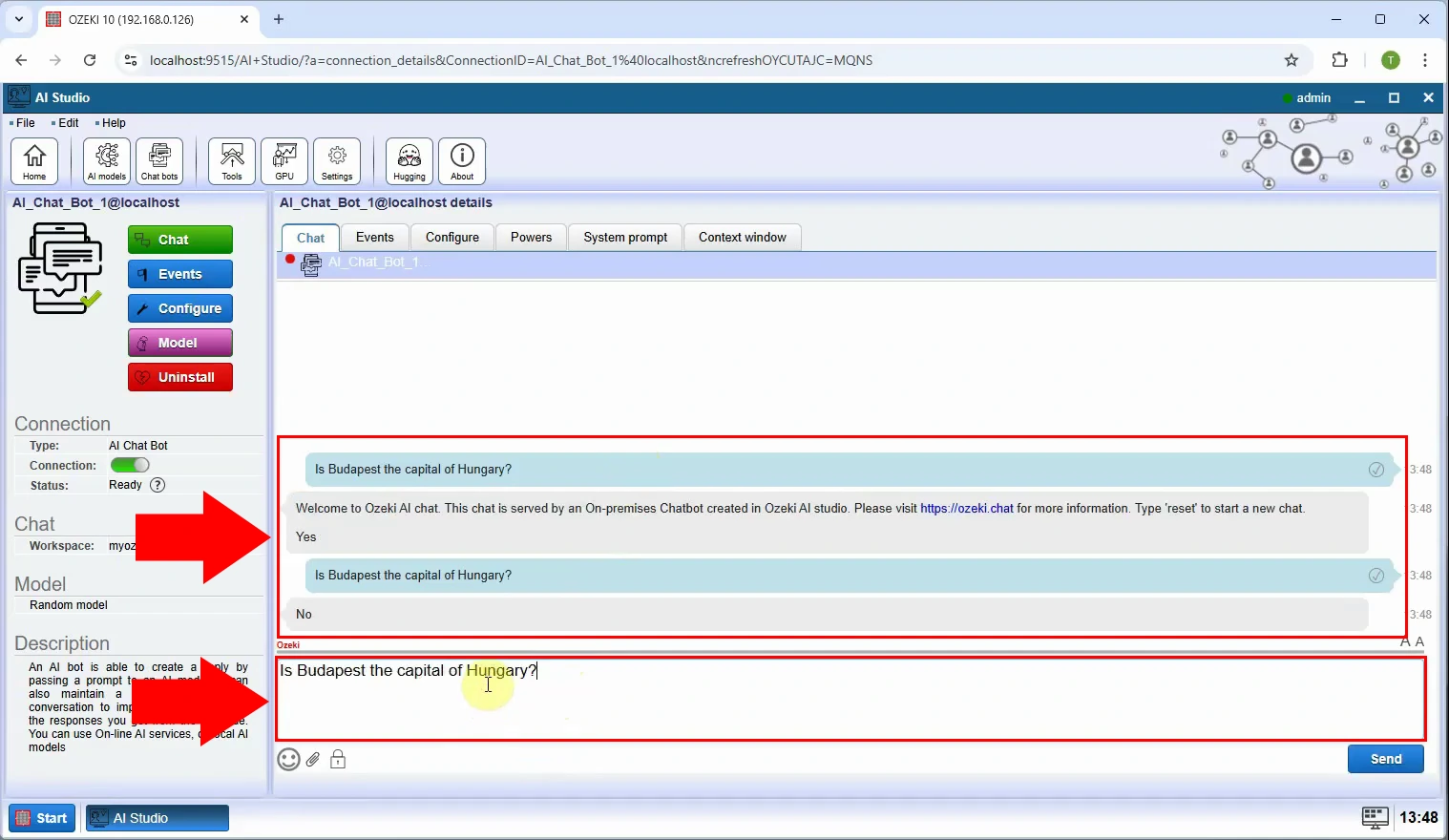Click the 'No' reply message bubble

(x=828, y=614)
